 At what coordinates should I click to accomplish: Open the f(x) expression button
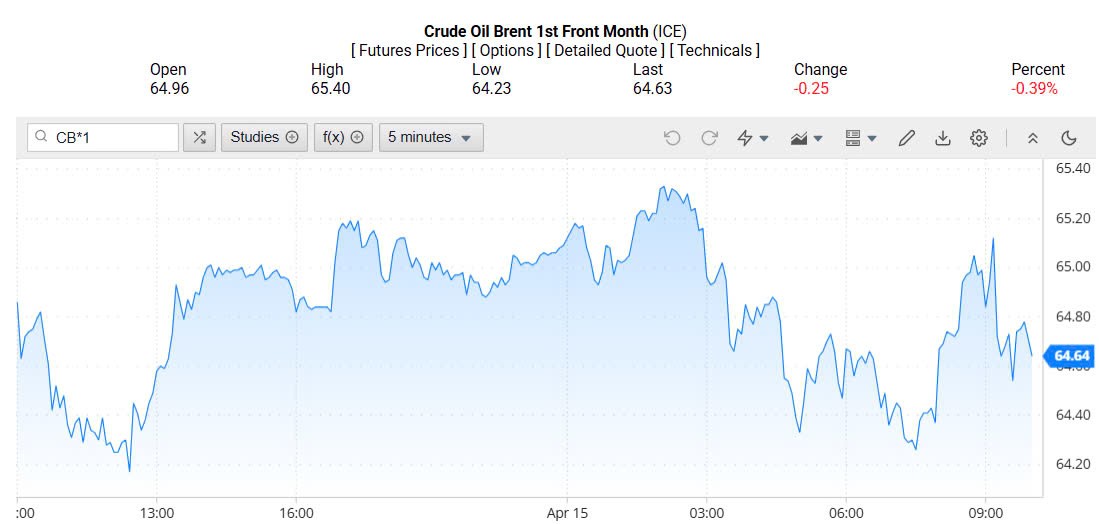342,138
